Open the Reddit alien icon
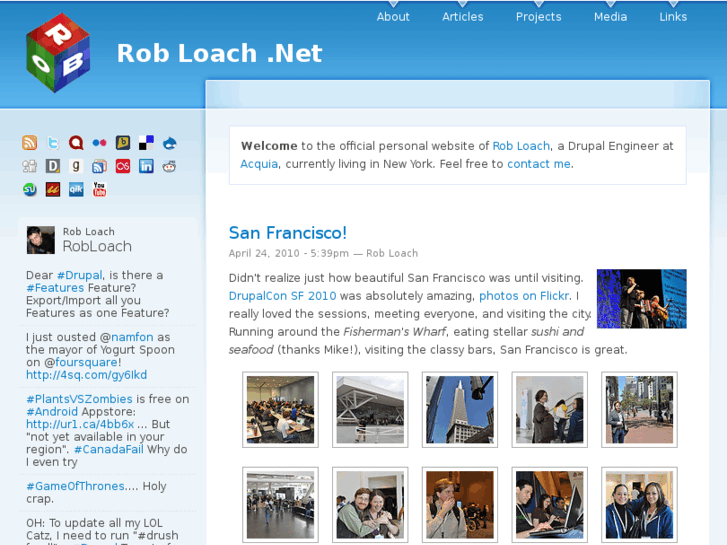The width and height of the screenshot is (727, 545). coord(169,166)
